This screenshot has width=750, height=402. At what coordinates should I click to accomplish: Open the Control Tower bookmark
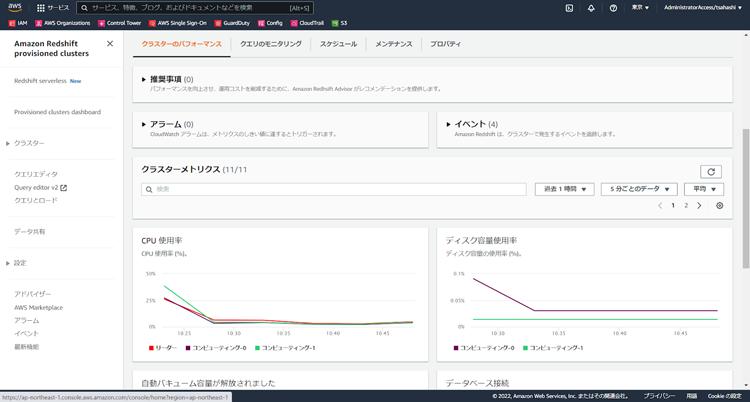(120, 23)
